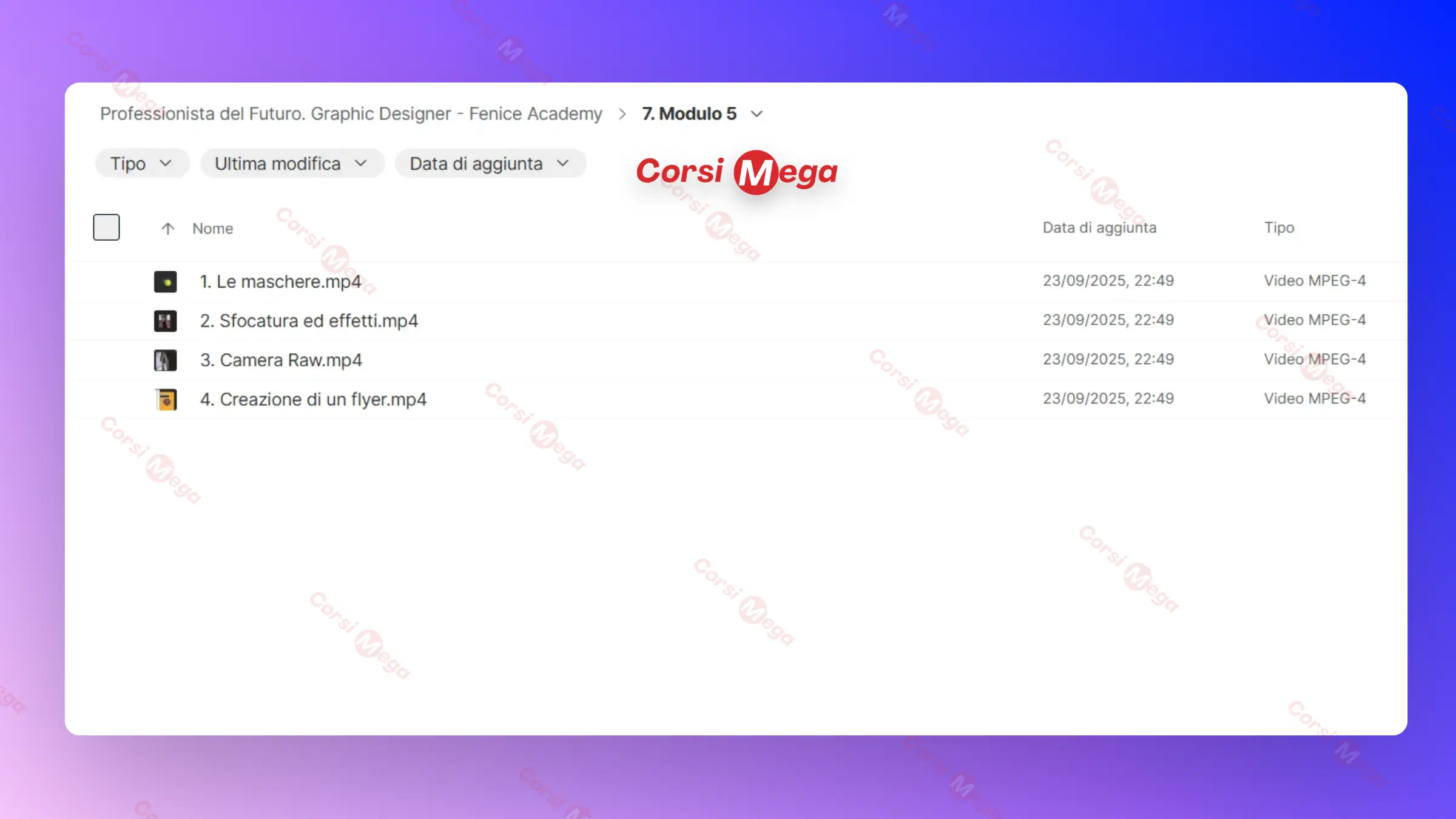Click the Sfocatura ed effetti thumbnail icon
The width and height of the screenshot is (1456, 819).
(x=165, y=321)
